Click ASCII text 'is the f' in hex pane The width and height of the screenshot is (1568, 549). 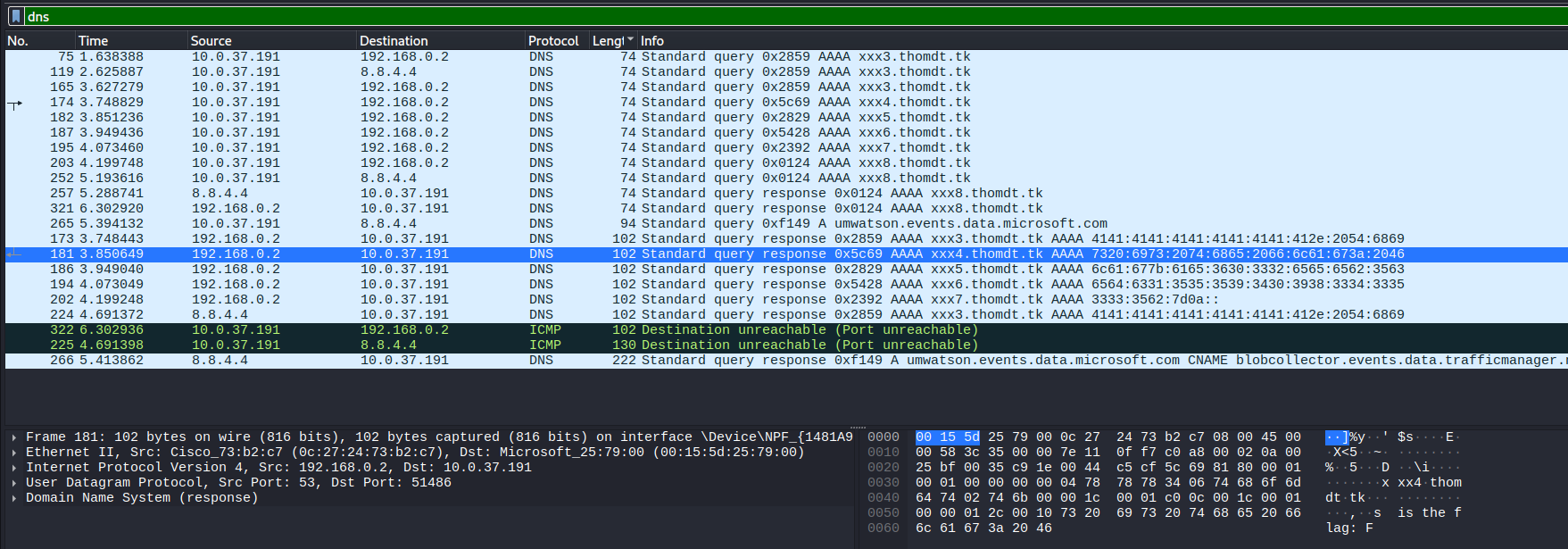(1429, 513)
